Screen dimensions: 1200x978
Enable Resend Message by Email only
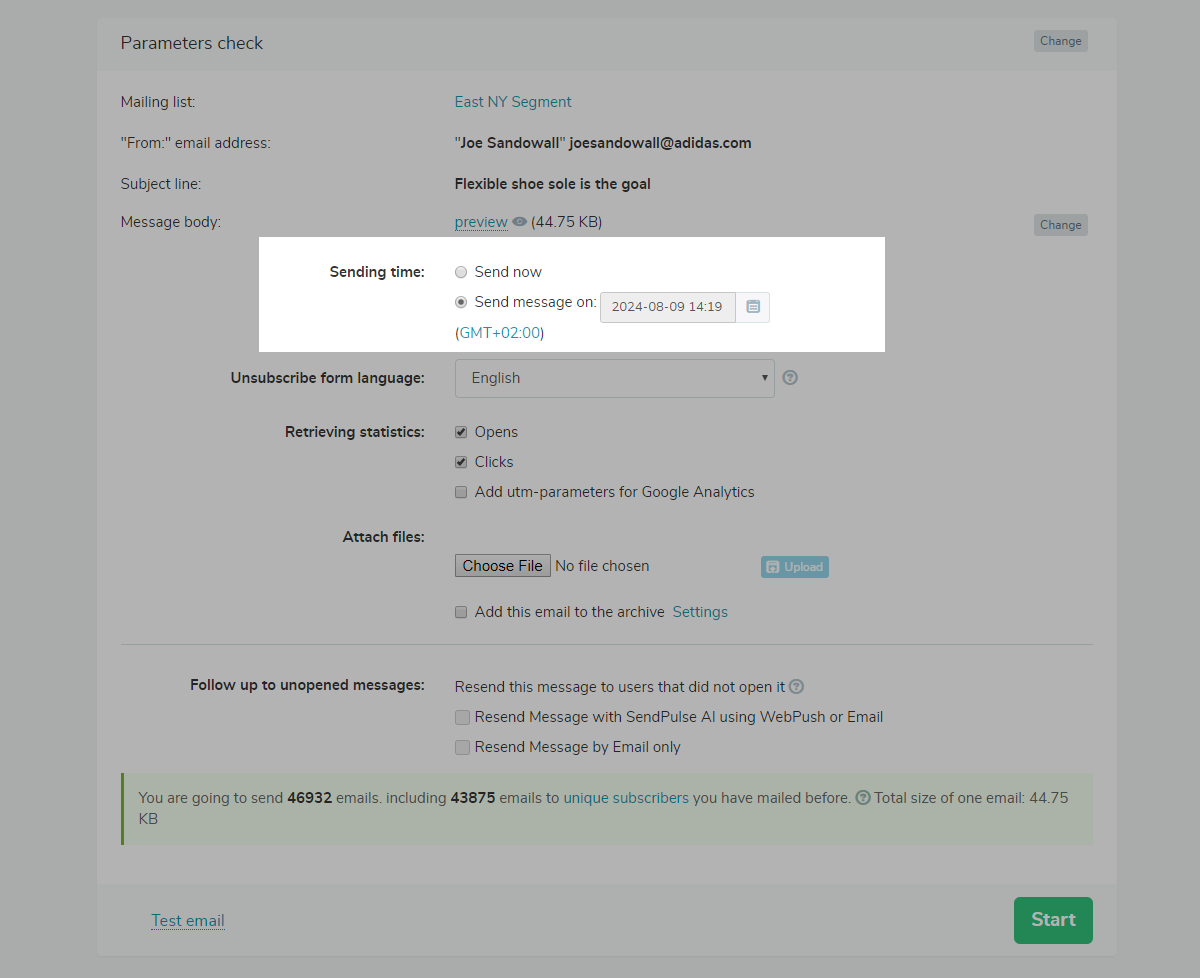(x=461, y=747)
